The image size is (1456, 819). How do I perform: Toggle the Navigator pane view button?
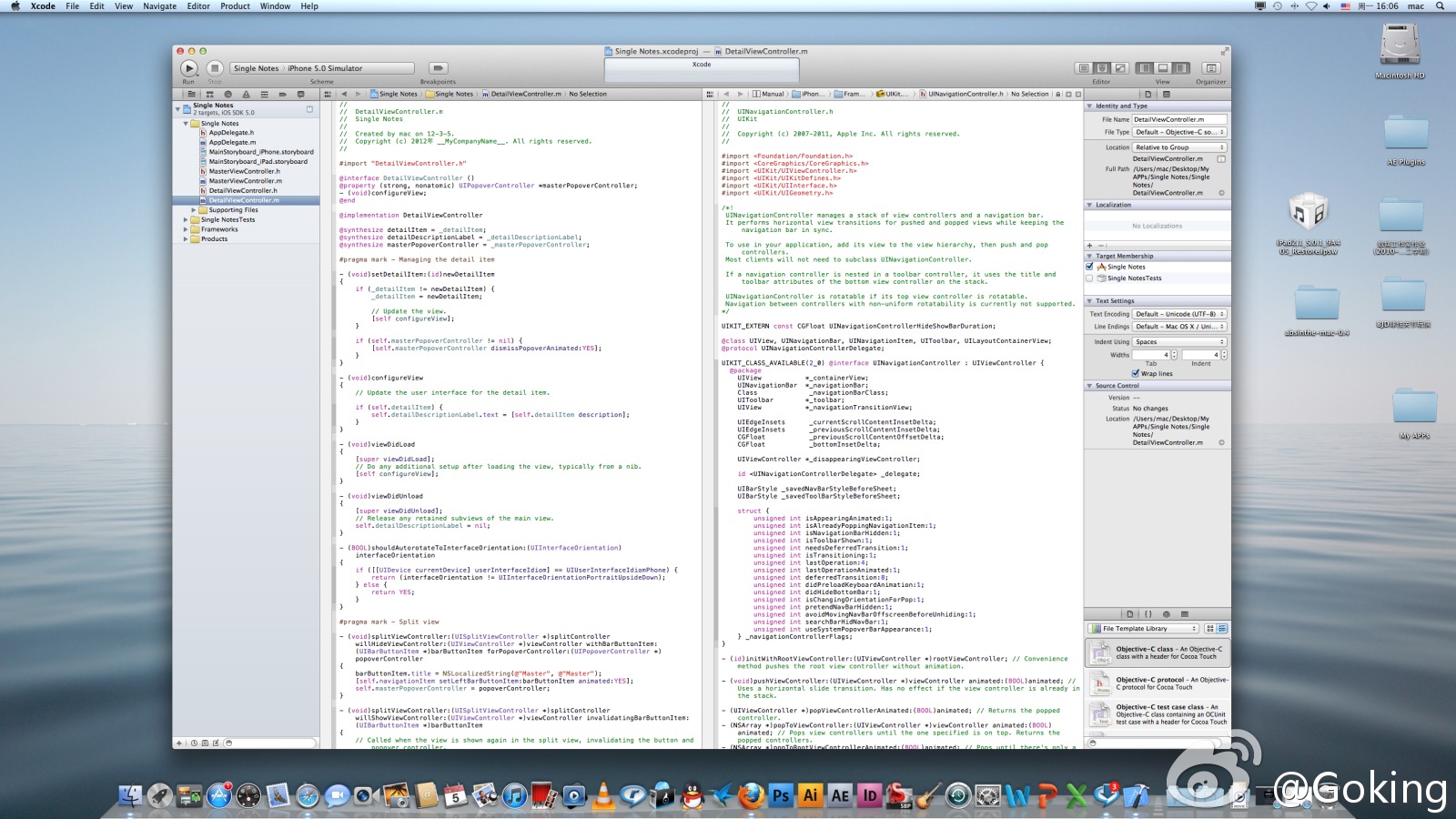[x=1144, y=68]
